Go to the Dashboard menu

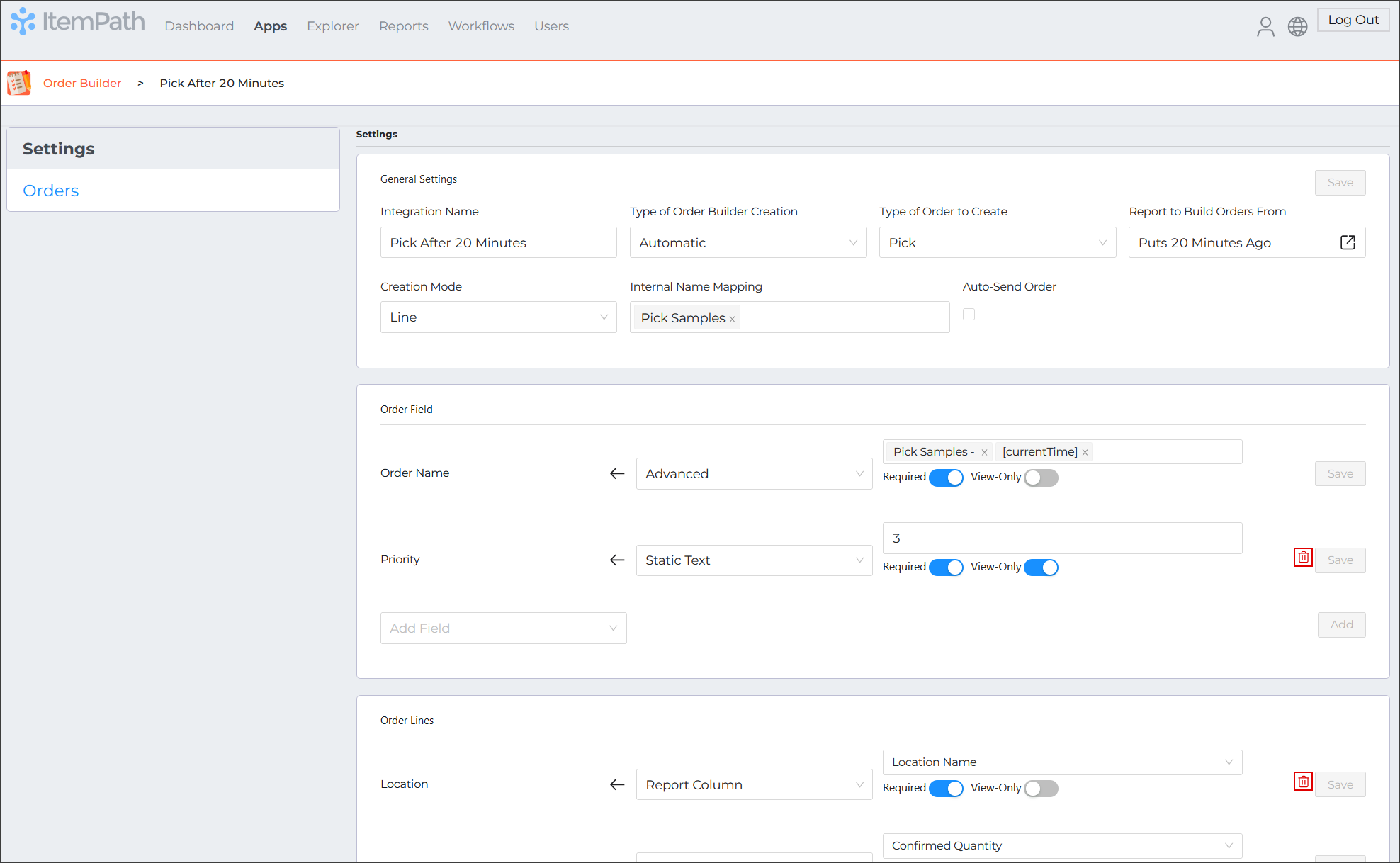point(199,26)
